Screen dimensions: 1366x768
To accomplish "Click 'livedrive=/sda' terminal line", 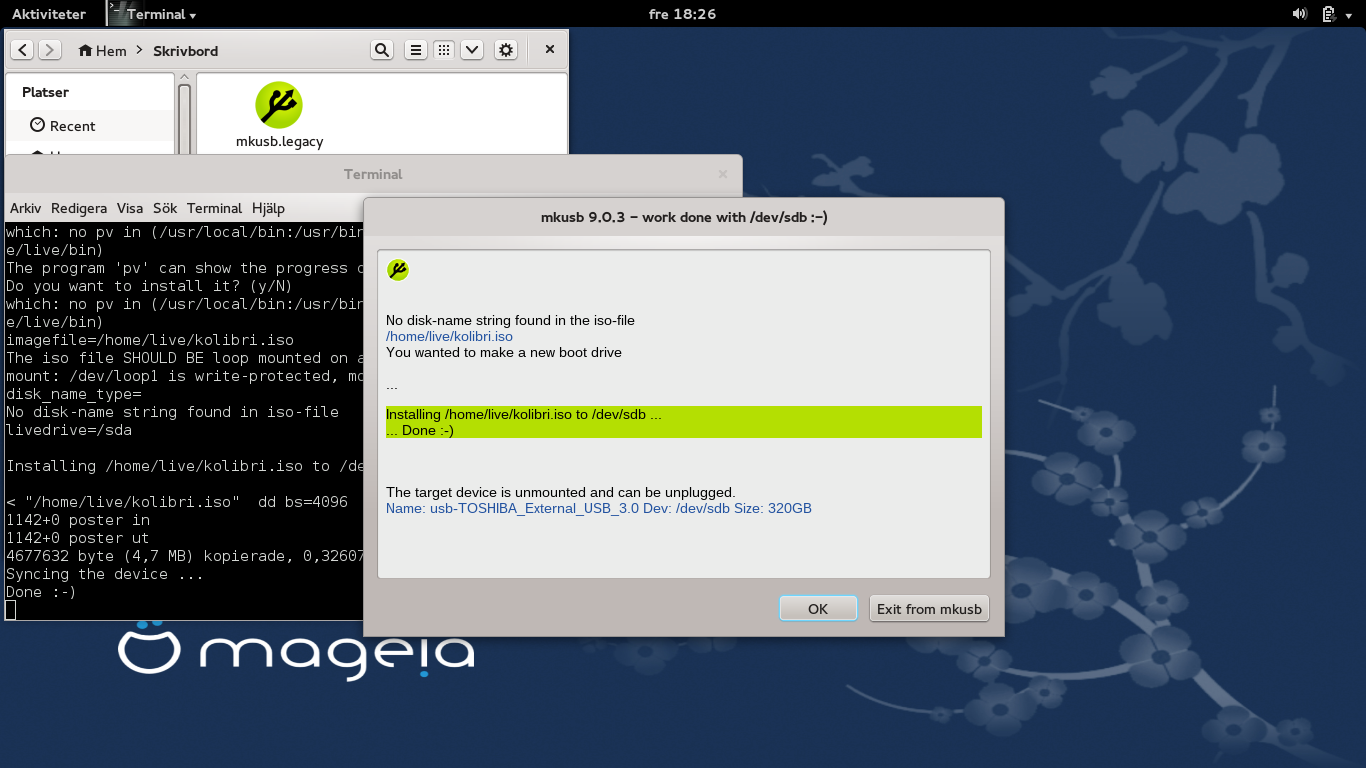I will pos(69,430).
